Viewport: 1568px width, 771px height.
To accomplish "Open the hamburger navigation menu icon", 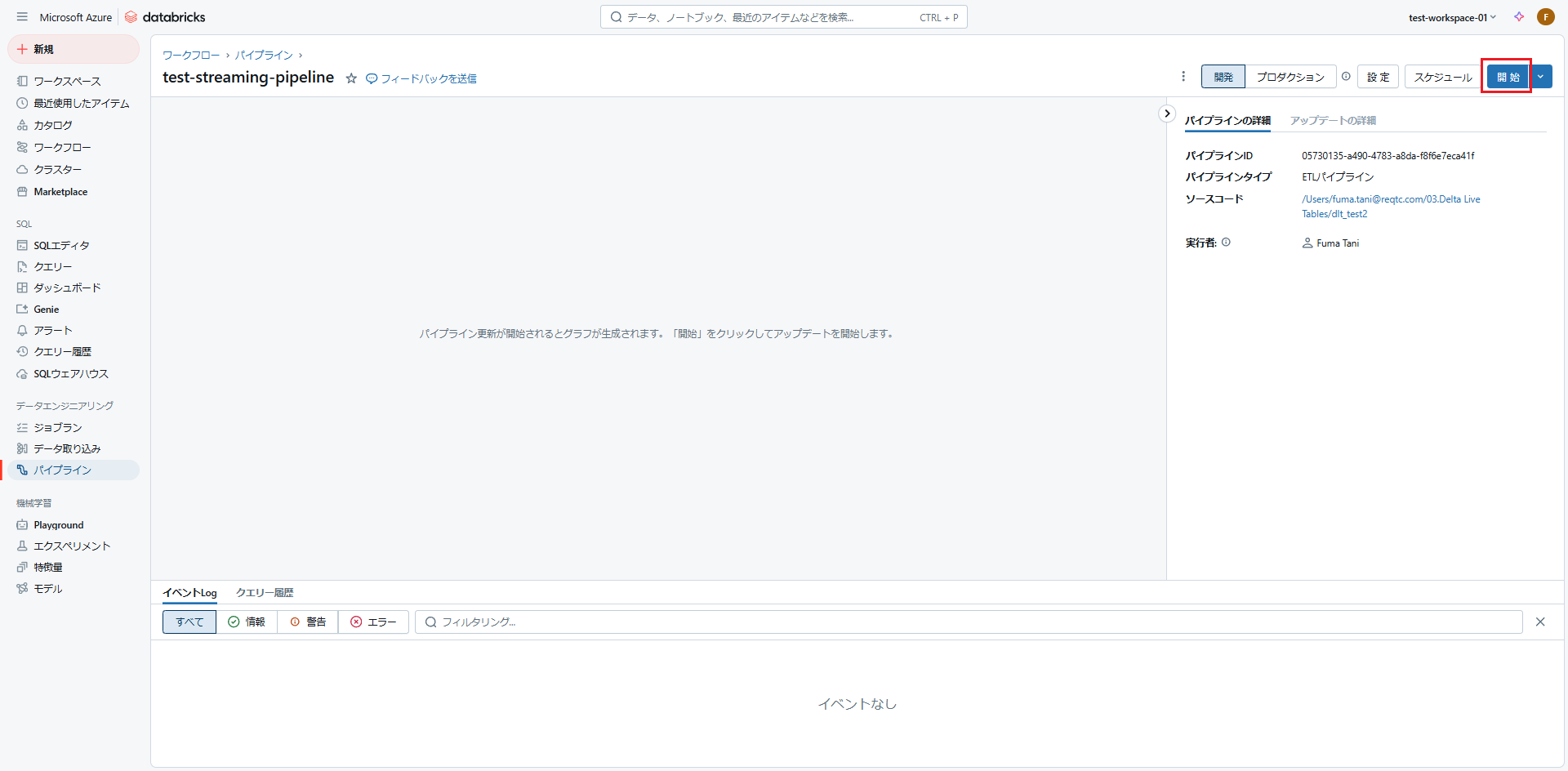I will (x=22, y=17).
